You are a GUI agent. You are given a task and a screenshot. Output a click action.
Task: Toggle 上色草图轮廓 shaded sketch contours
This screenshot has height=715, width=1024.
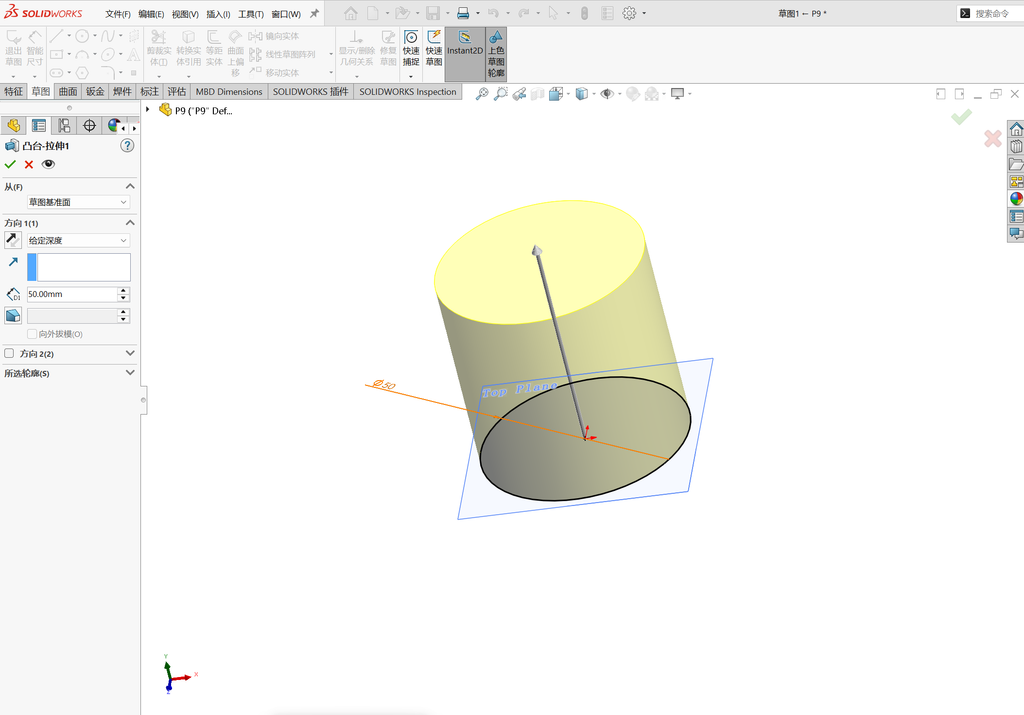pos(496,54)
